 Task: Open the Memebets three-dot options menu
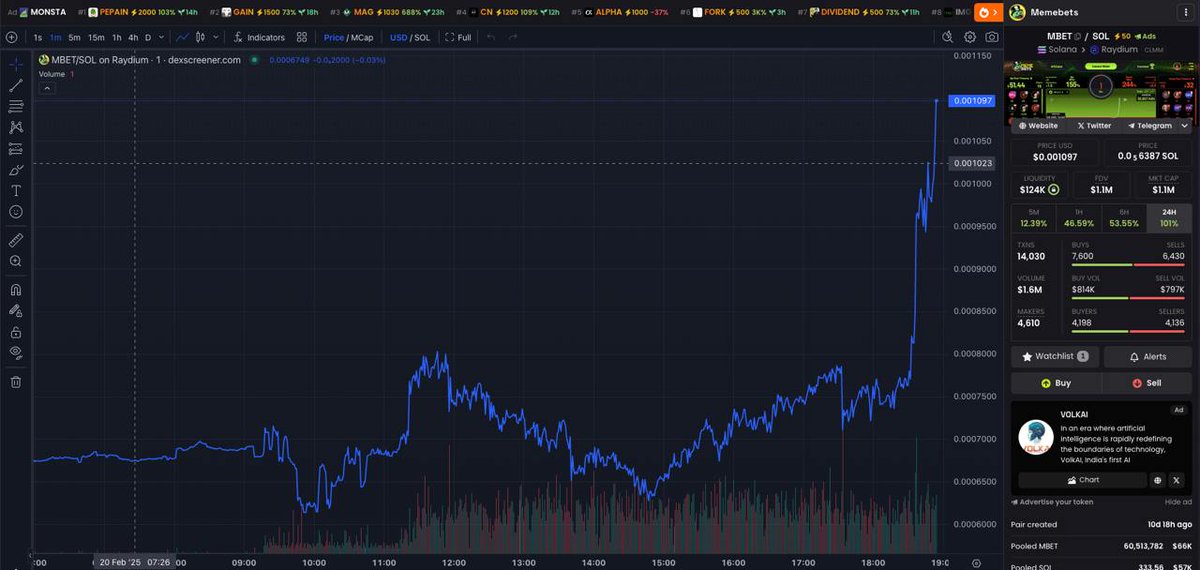click(x=1185, y=12)
